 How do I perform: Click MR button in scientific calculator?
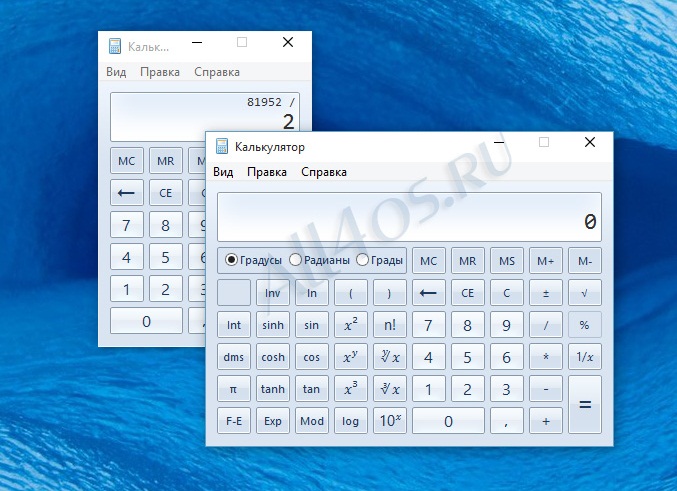468,260
